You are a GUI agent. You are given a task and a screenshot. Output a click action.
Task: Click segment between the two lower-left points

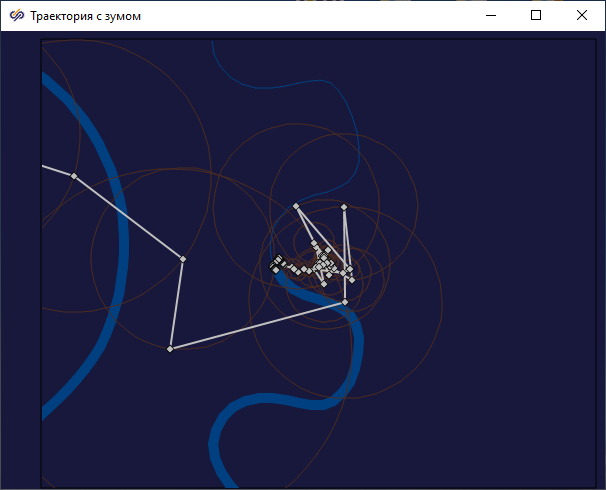(x=176, y=304)
